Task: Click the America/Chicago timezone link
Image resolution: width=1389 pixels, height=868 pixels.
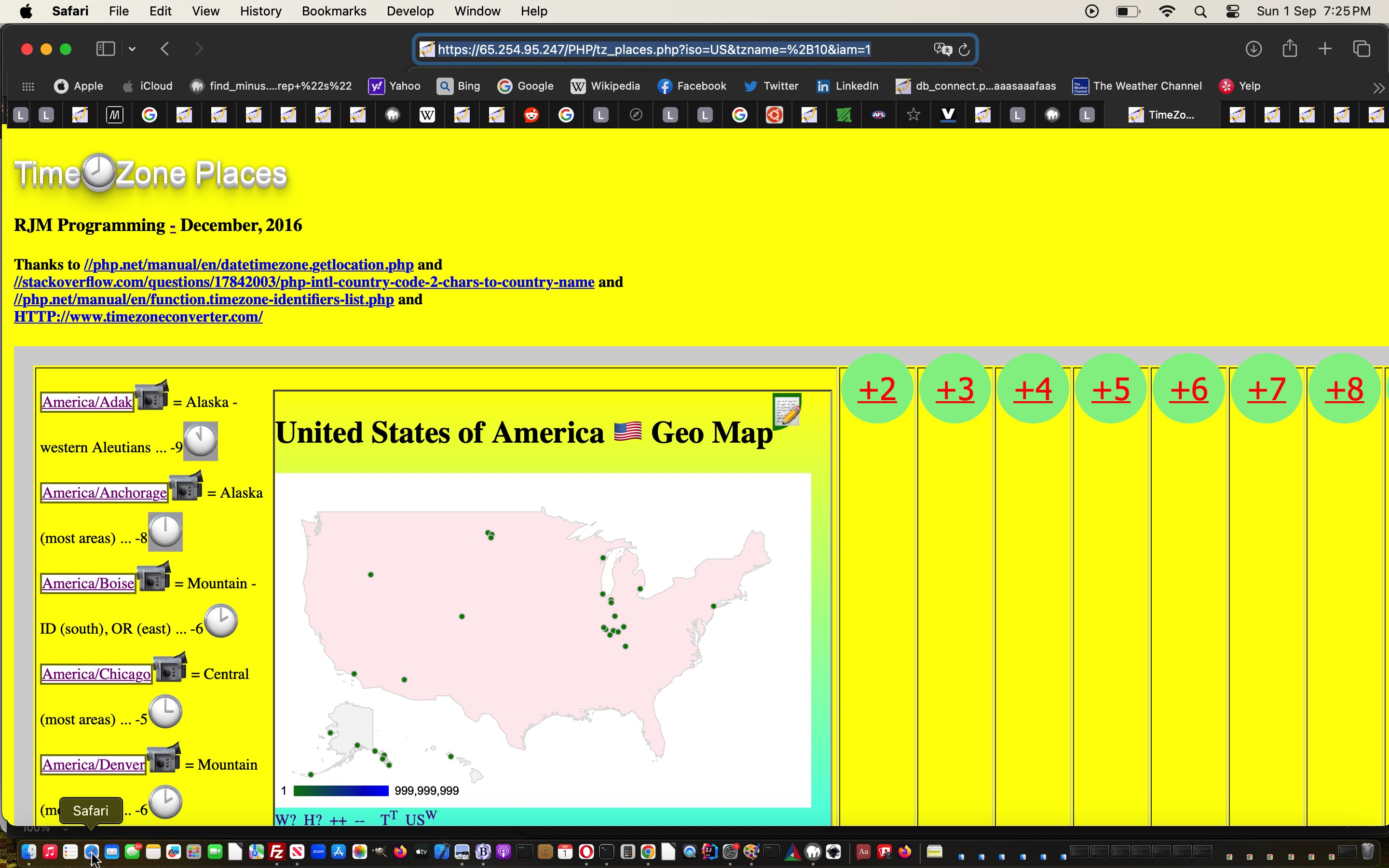Action: coord(95,673)
